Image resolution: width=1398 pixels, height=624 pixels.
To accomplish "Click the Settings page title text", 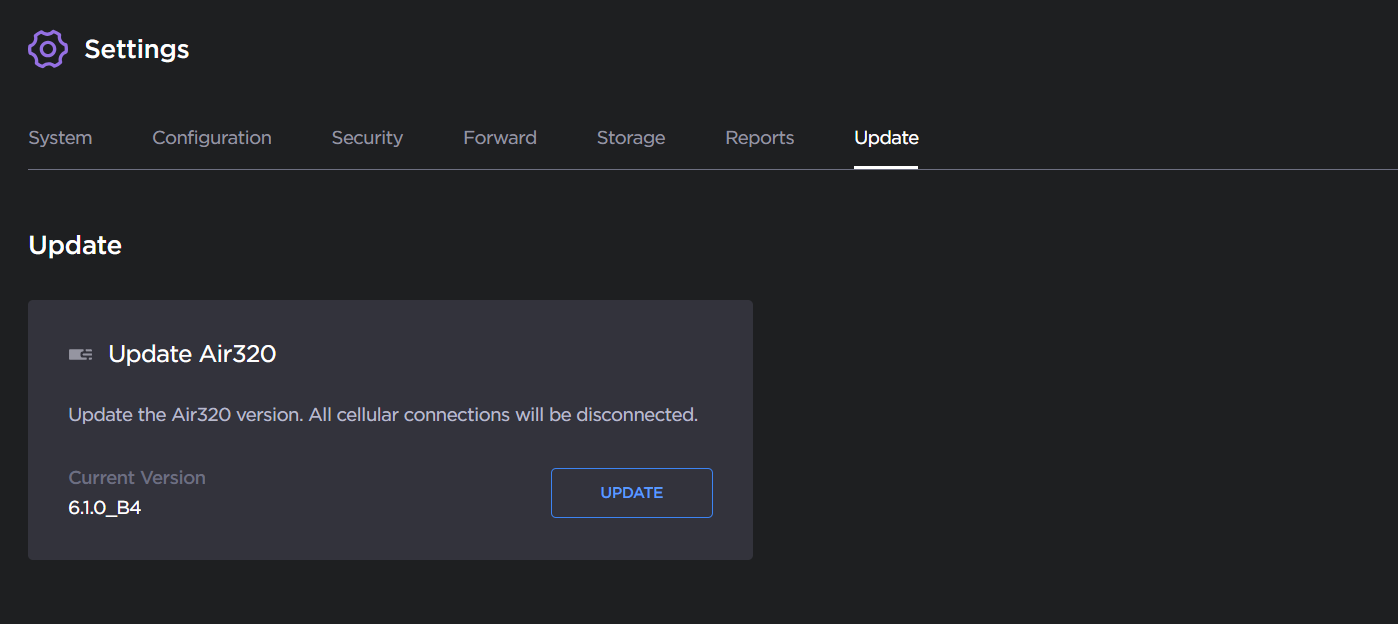I will tap(137, 49).
